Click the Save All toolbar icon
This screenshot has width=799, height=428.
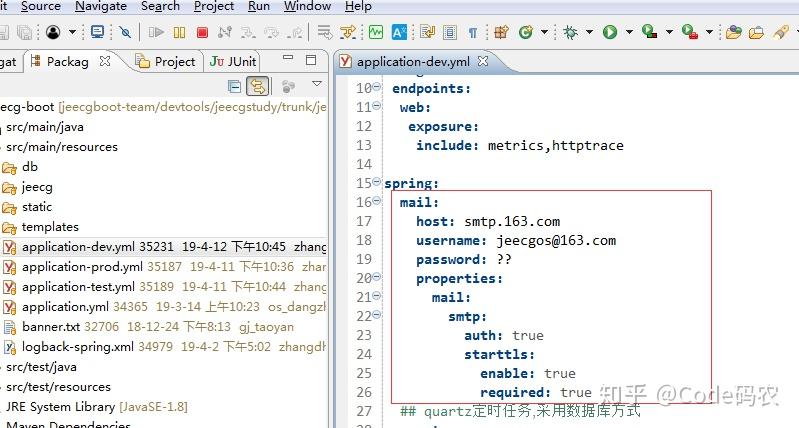pyautogui.click(x=24, y=33)
